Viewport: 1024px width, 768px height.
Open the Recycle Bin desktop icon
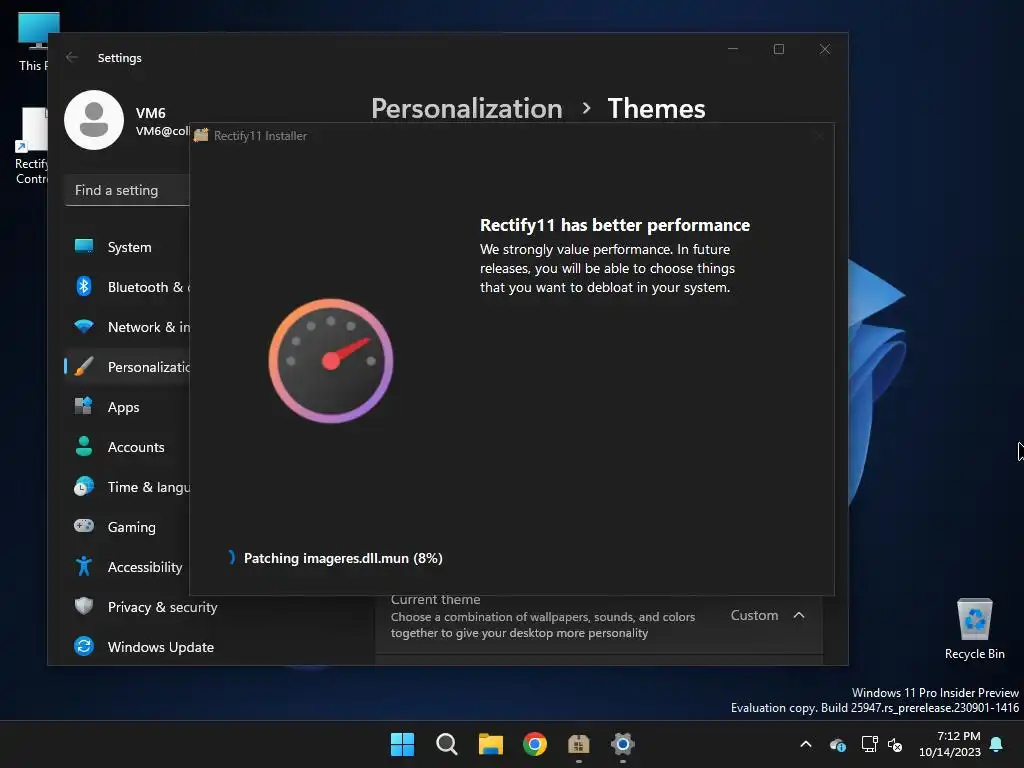974,628
